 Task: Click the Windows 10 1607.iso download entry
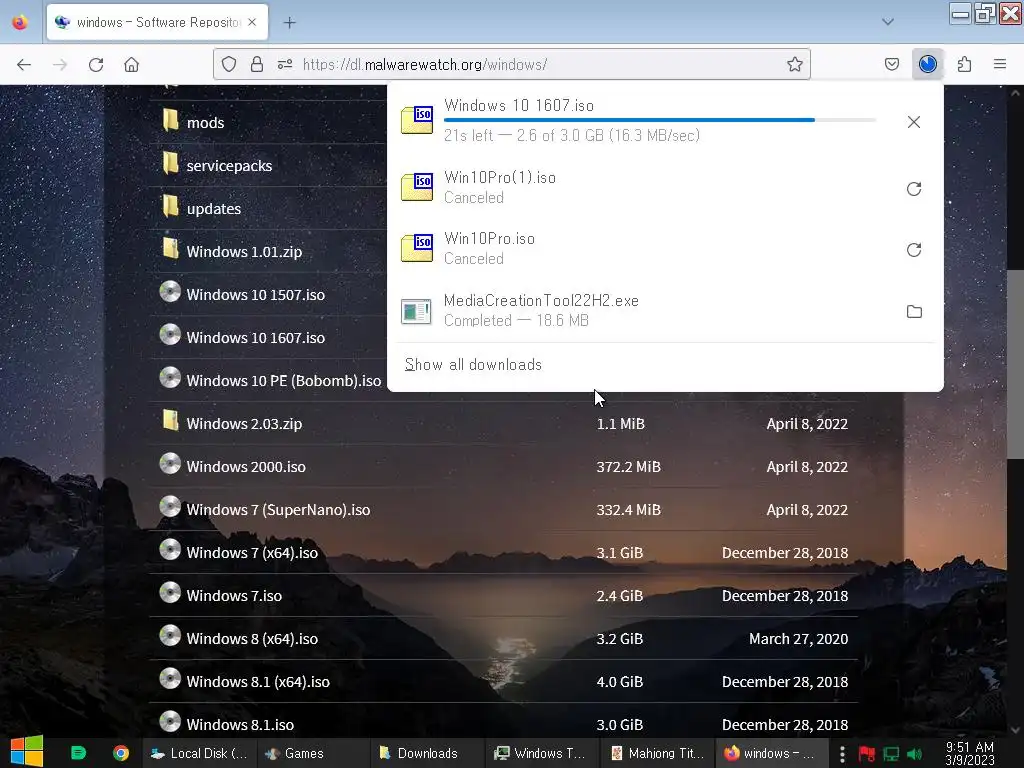[643, 121]
